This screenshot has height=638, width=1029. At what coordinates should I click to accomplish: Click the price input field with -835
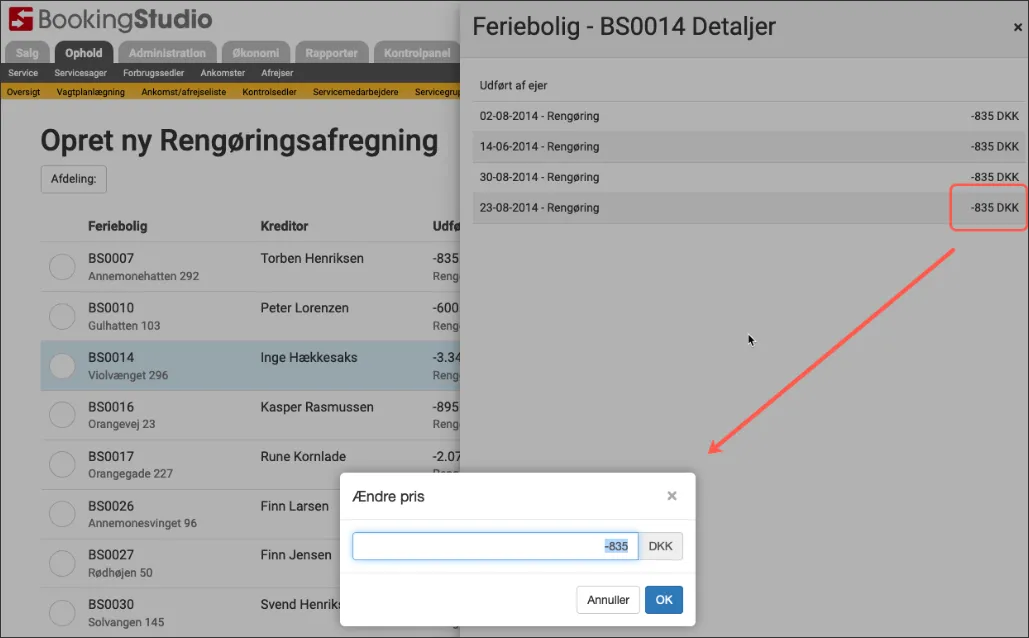click(x=494, y=546)
